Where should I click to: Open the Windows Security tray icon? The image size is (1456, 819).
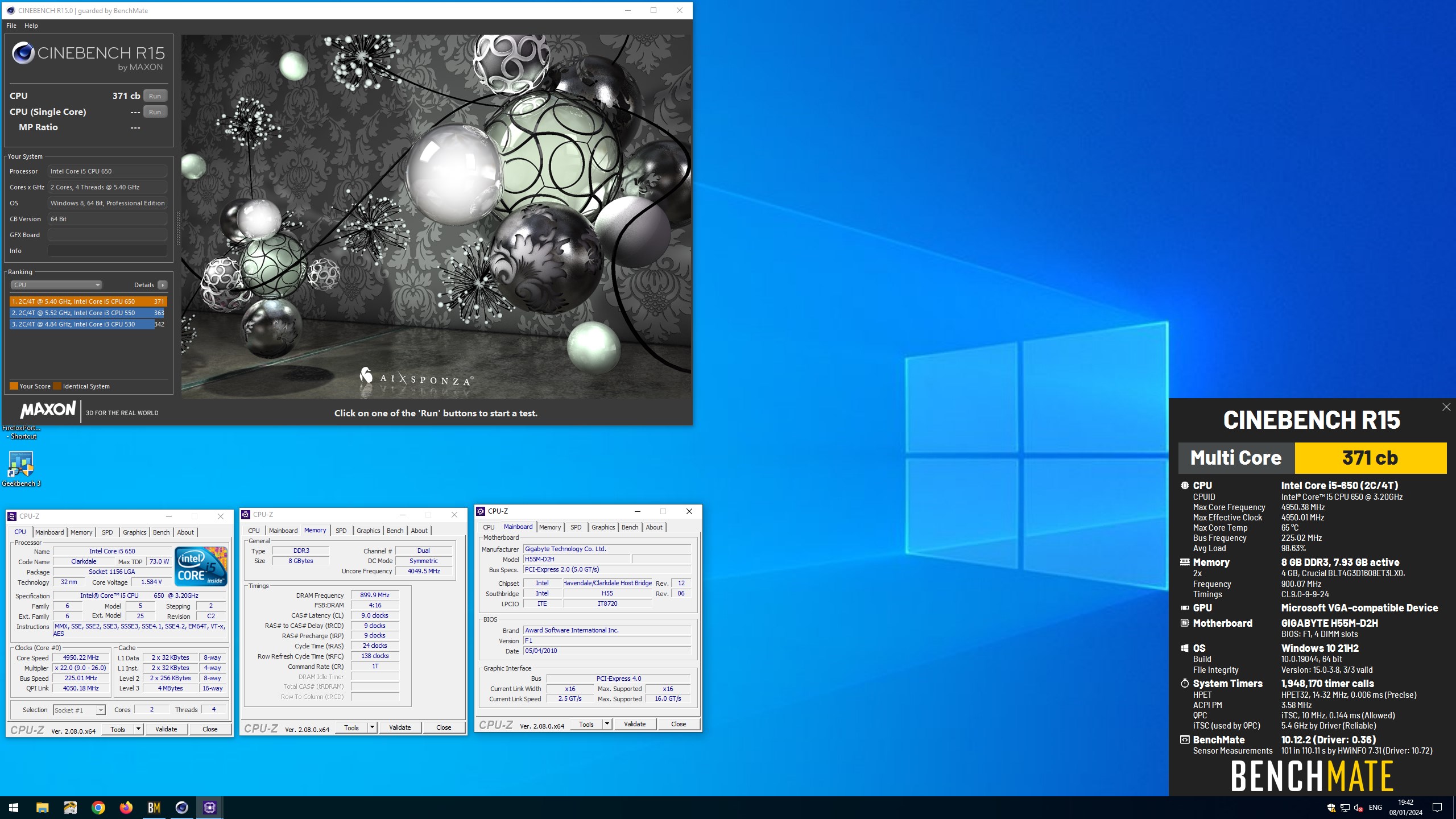1331,808
